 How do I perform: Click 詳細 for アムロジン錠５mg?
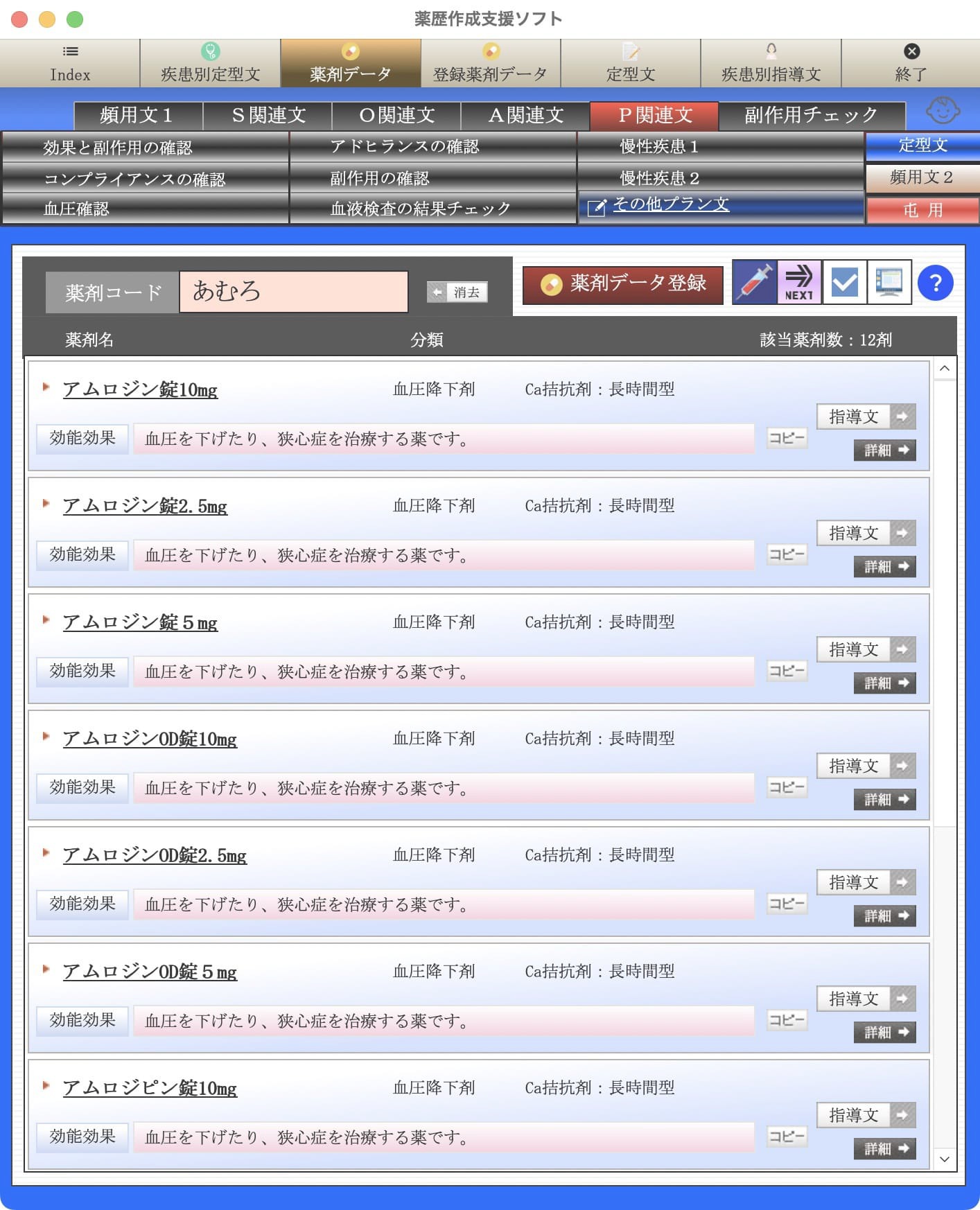tap(885, 683)
